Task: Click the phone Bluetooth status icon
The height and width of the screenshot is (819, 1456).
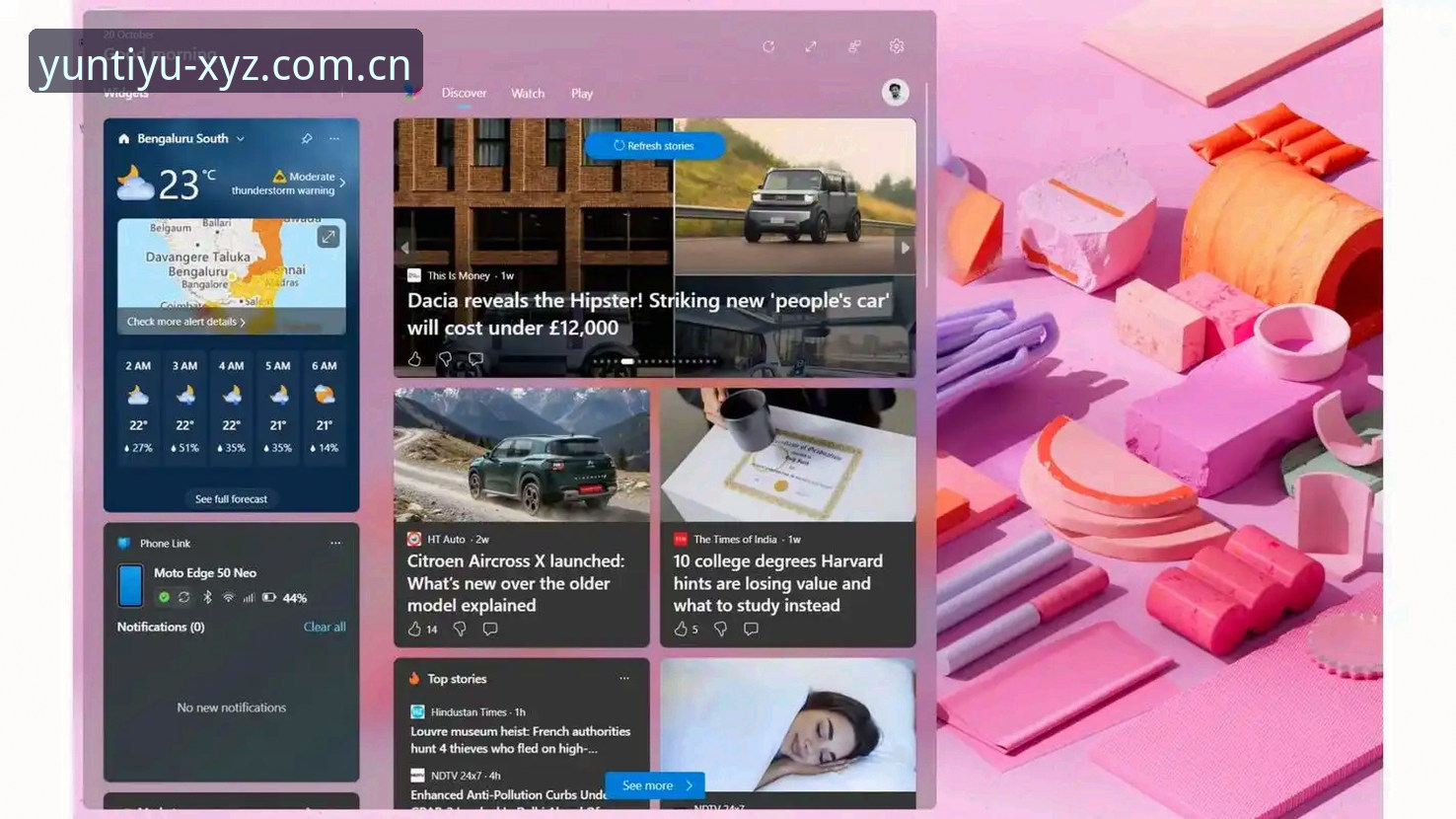Action: pos(207,597)
